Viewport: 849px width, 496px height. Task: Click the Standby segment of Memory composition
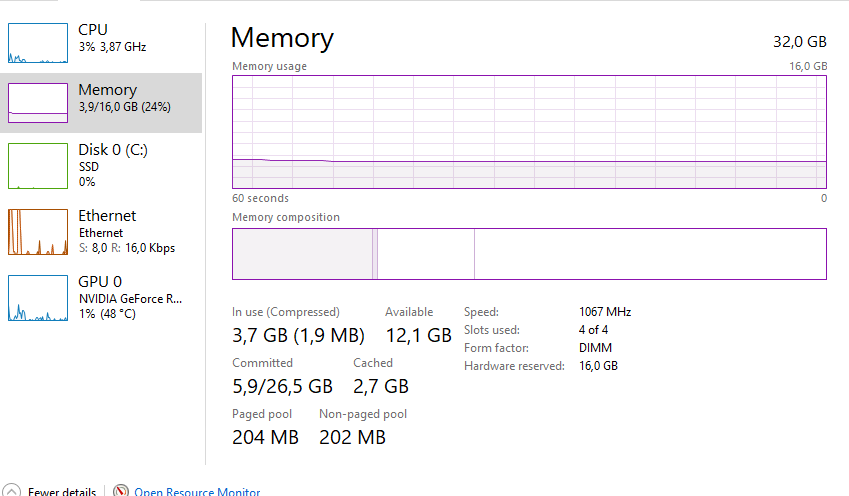(425, 254)
